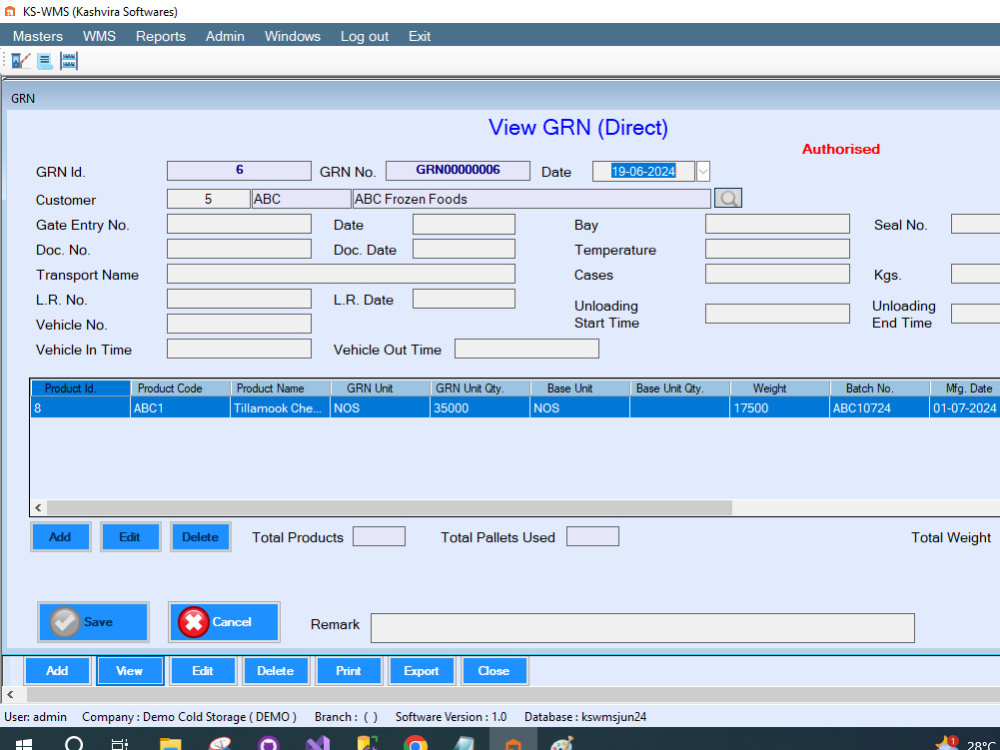Image resolution: width=1000 pixels, height=750 pixels.
Task: Click Exit in the menu bar
Action: (420, 36)
